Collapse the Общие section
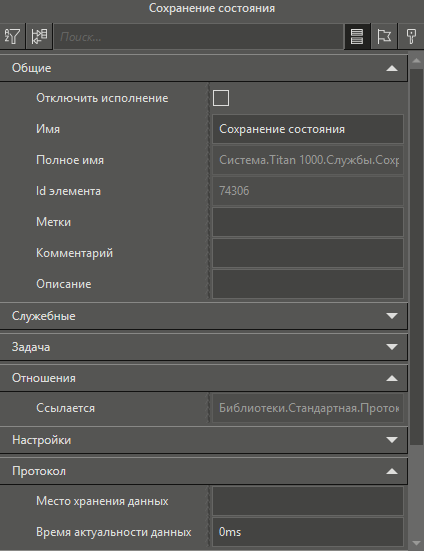 point(204,68)
